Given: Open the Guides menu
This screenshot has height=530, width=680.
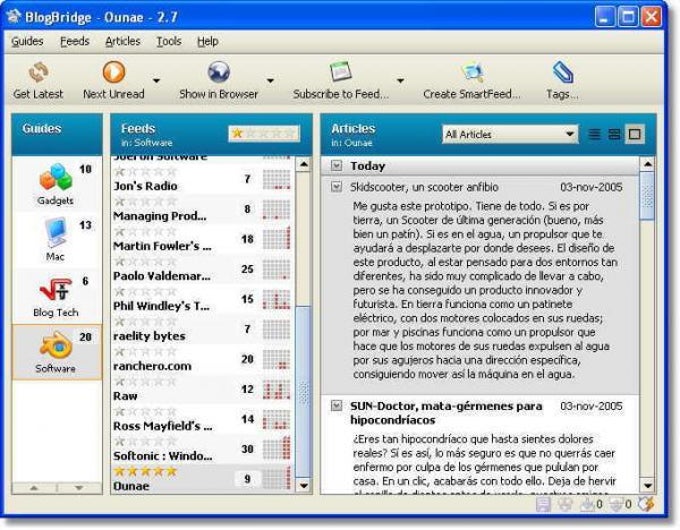Looking at the screenshot, I should [x=27, y=41].
